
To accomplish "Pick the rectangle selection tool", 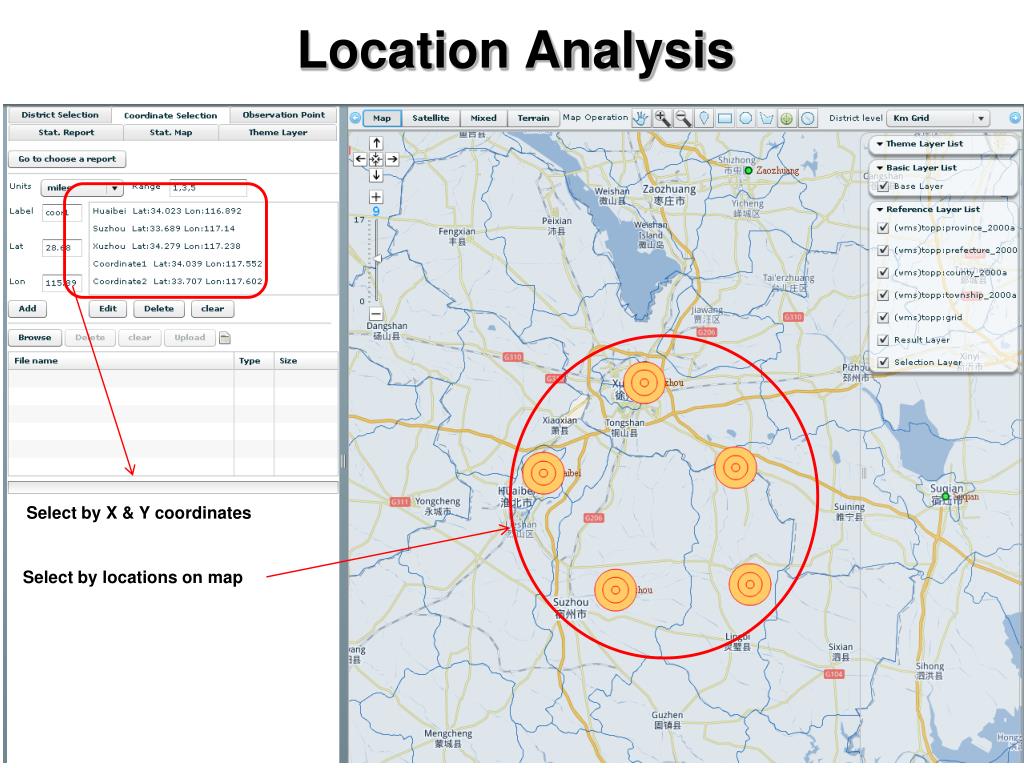I will click(725, 118).
